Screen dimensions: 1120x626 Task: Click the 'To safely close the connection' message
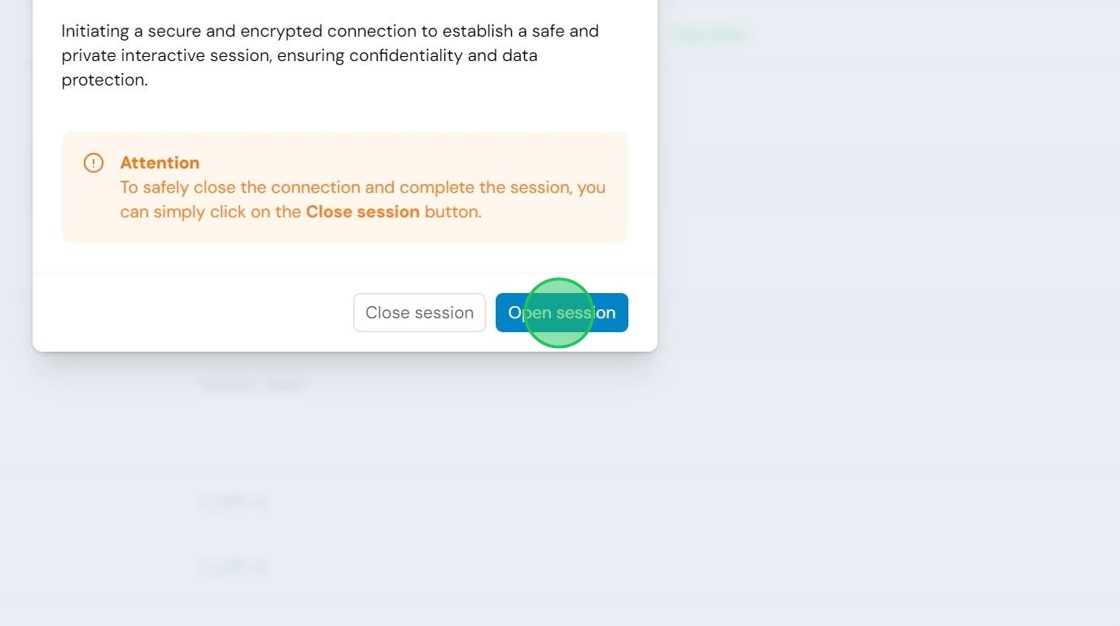coord(363,199)
